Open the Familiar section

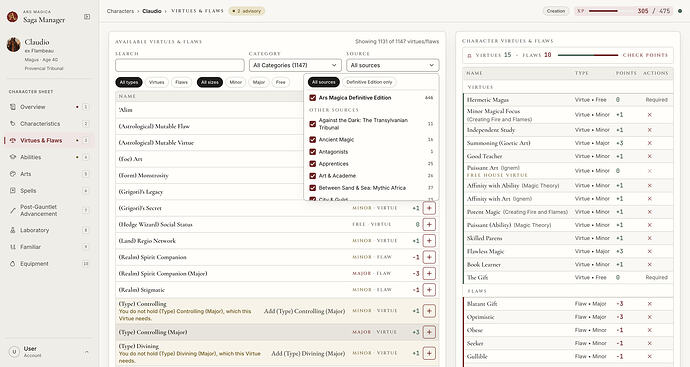tap(48, 247)
